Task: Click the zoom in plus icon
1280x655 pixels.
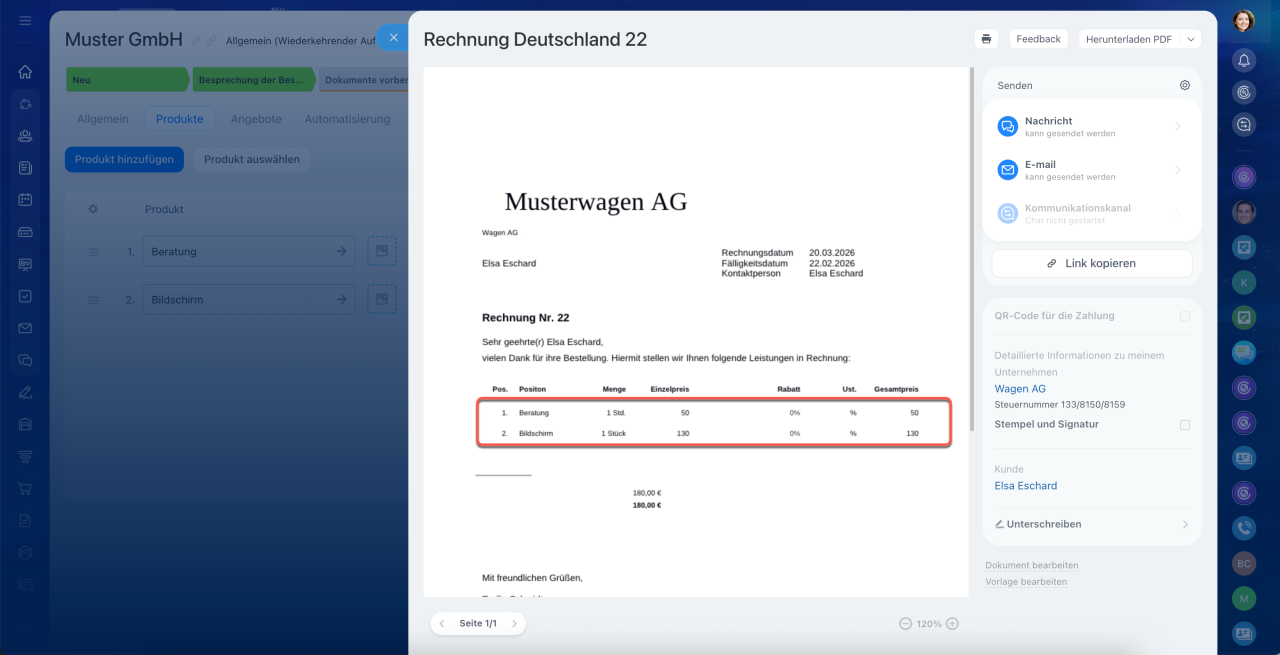Action: (952, 623)
